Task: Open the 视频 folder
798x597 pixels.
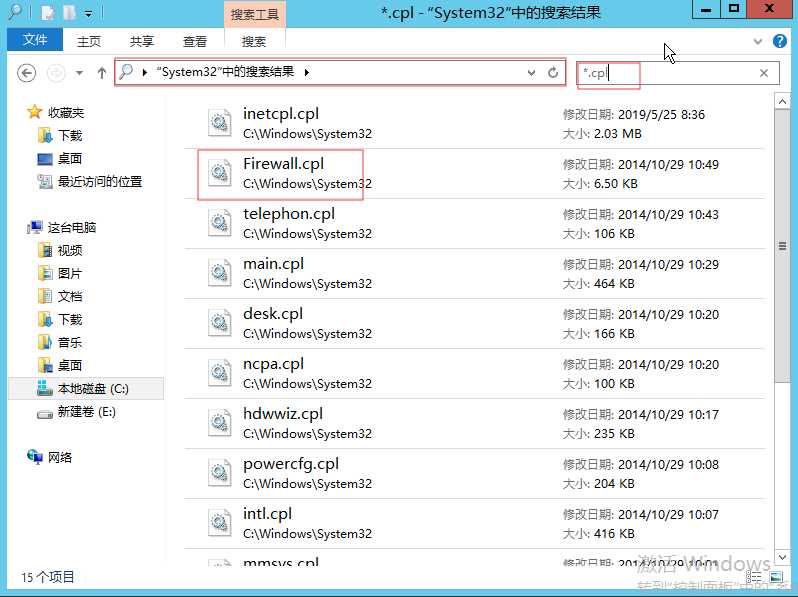Action: tap(70, 250)
